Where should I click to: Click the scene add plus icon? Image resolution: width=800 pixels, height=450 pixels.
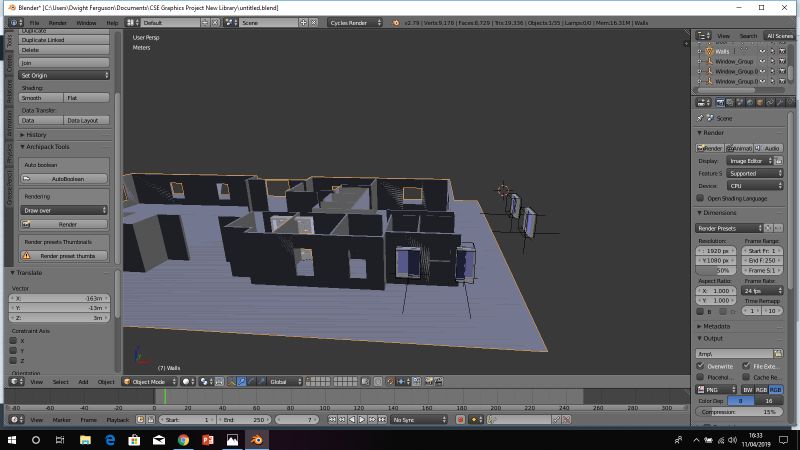click(x=304, y=22)
